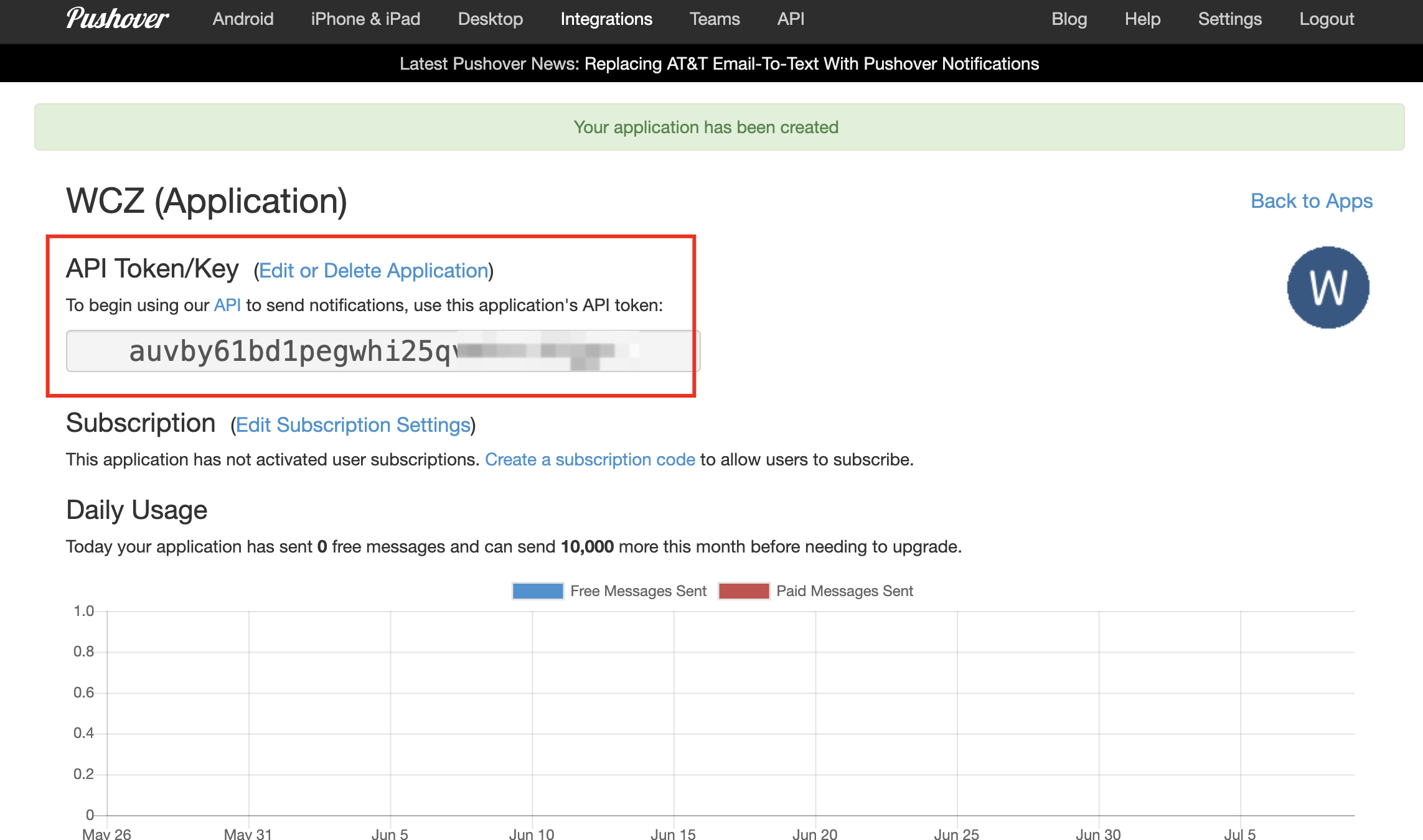Click the WCZ application avatar icon
1423x840 pixels.
pos(1328,287)
